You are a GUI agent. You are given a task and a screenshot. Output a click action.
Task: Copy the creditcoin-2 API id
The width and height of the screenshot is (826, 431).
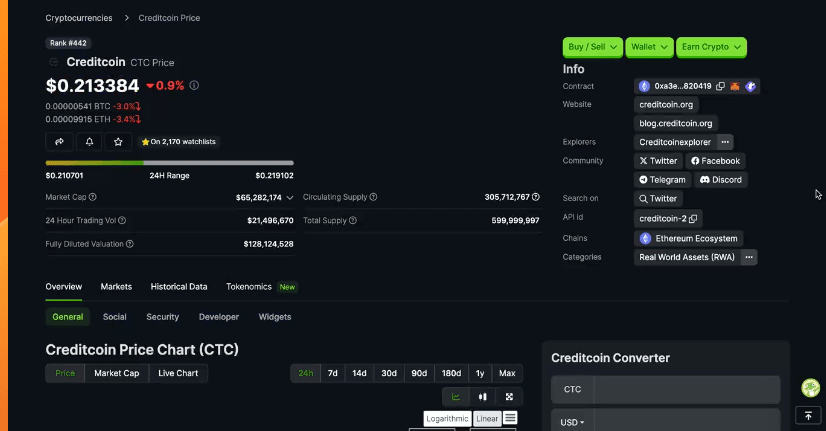point(693,219)
